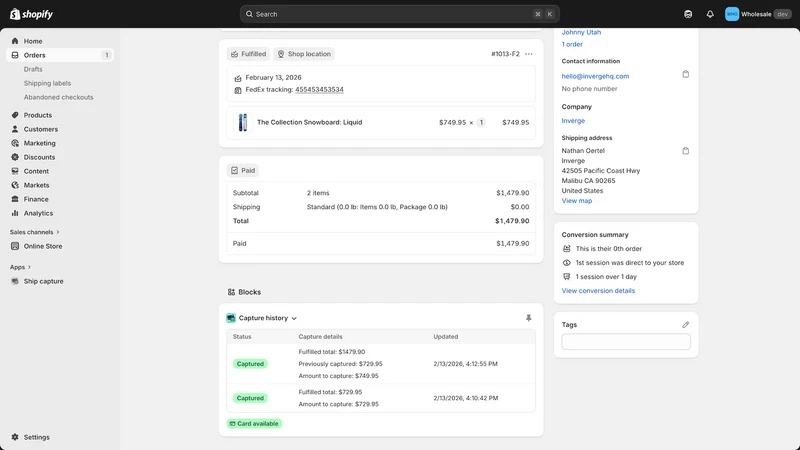Click the paid total $1,479.90
The width and height of the screenshot is (800, 450).
point(513,243)
